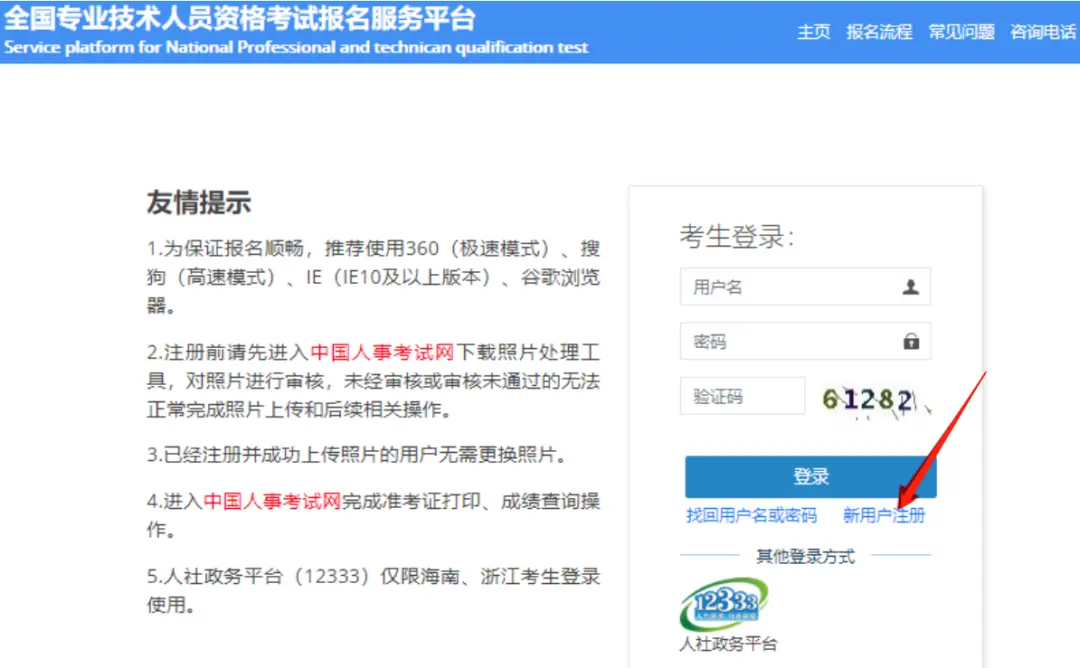The height and width of the screenshot is (668, 1080).
Task: Click the 其他登录方式 section label
Action: point(808,556)
